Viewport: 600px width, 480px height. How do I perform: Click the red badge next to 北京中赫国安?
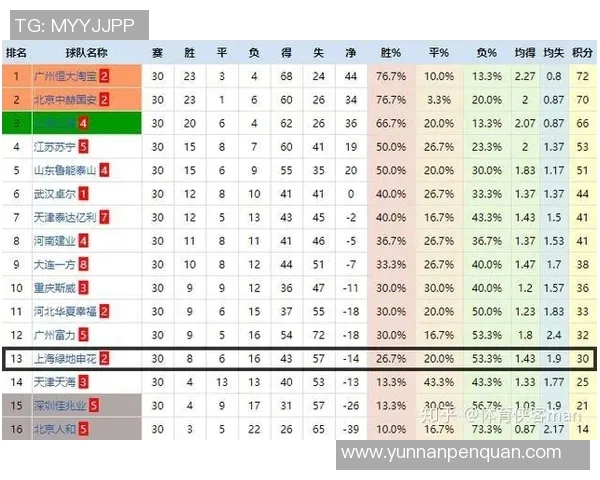pos(104,99)
